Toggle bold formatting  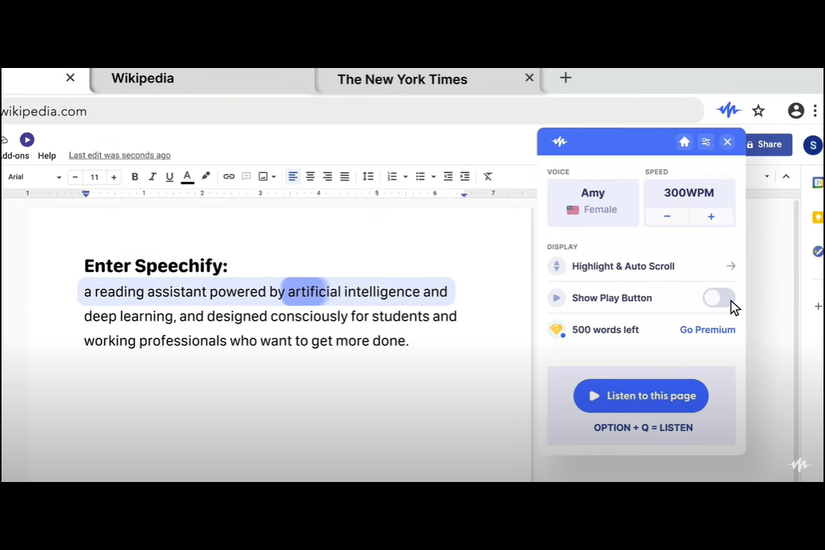point(135,176)
